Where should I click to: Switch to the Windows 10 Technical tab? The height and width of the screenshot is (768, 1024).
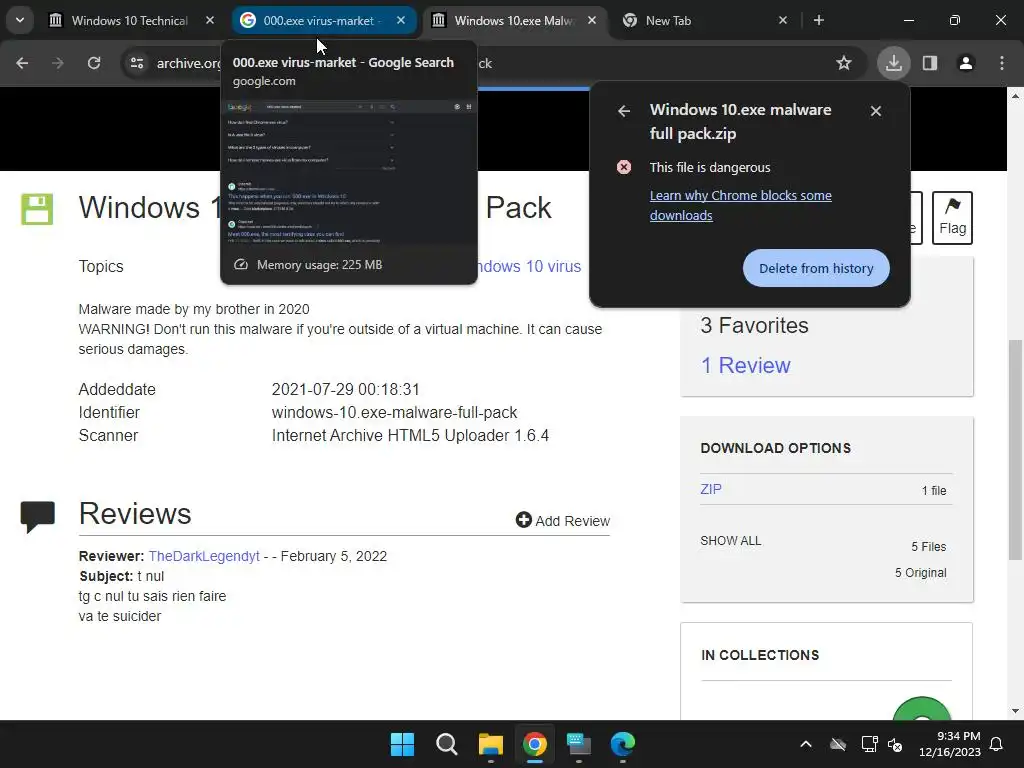point(129,21)
